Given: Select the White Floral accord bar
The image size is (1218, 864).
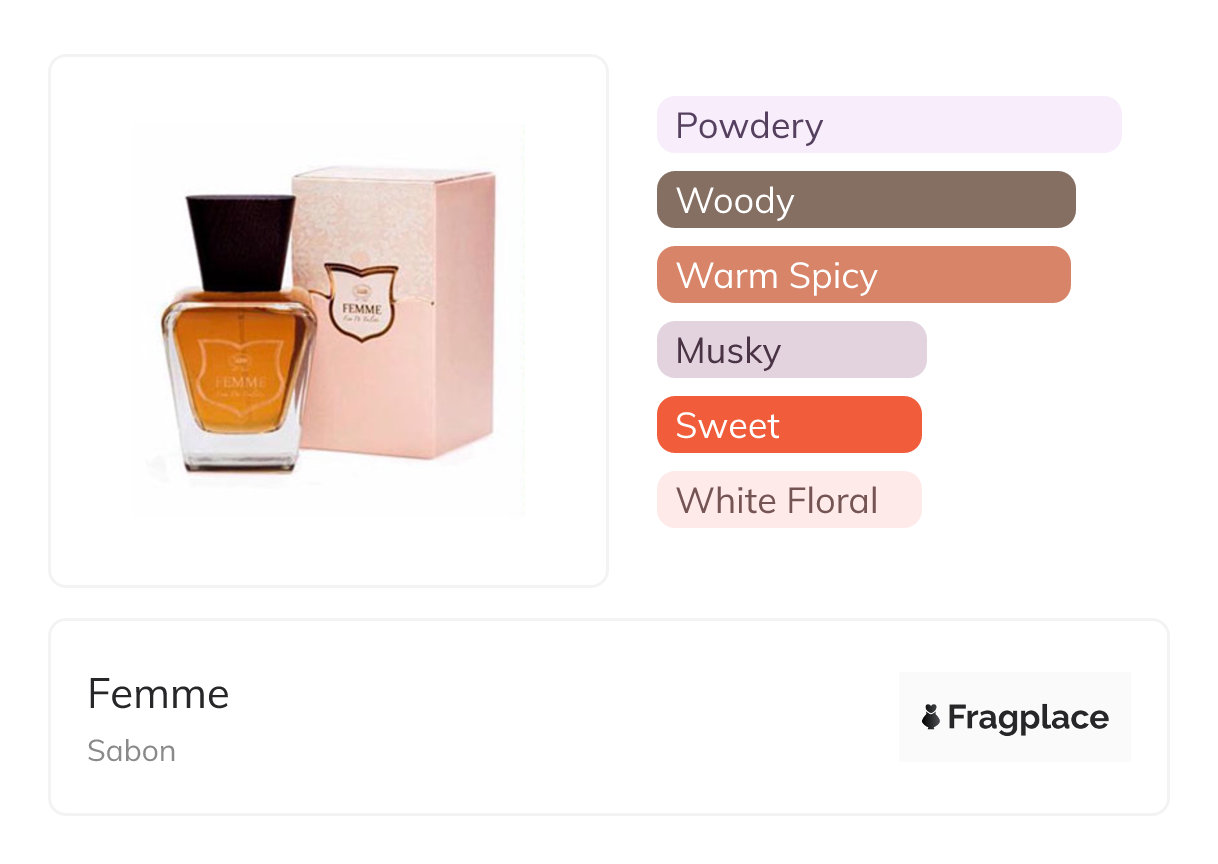Looking at the screenshot, I should click(x=788, y=500).
